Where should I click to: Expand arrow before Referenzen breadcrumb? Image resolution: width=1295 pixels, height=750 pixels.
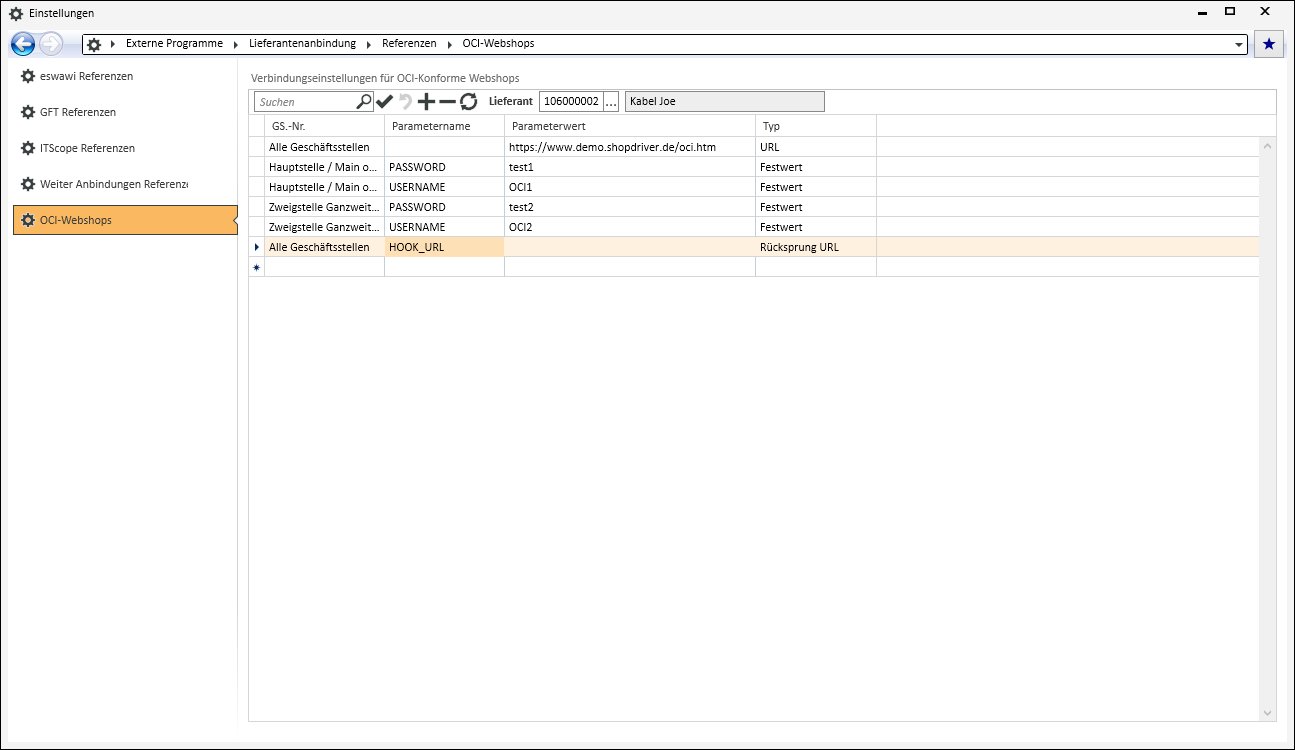coord(369,45)
